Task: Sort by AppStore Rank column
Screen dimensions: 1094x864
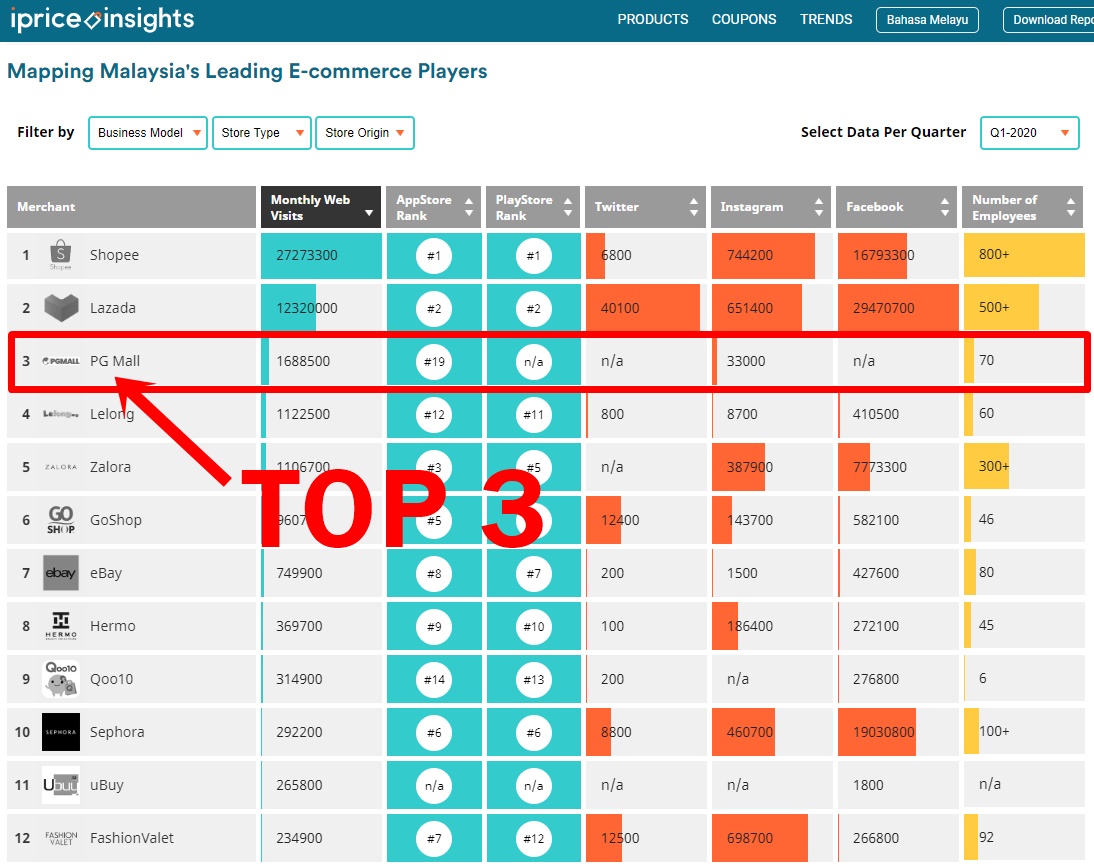Action: coord(434,207)
